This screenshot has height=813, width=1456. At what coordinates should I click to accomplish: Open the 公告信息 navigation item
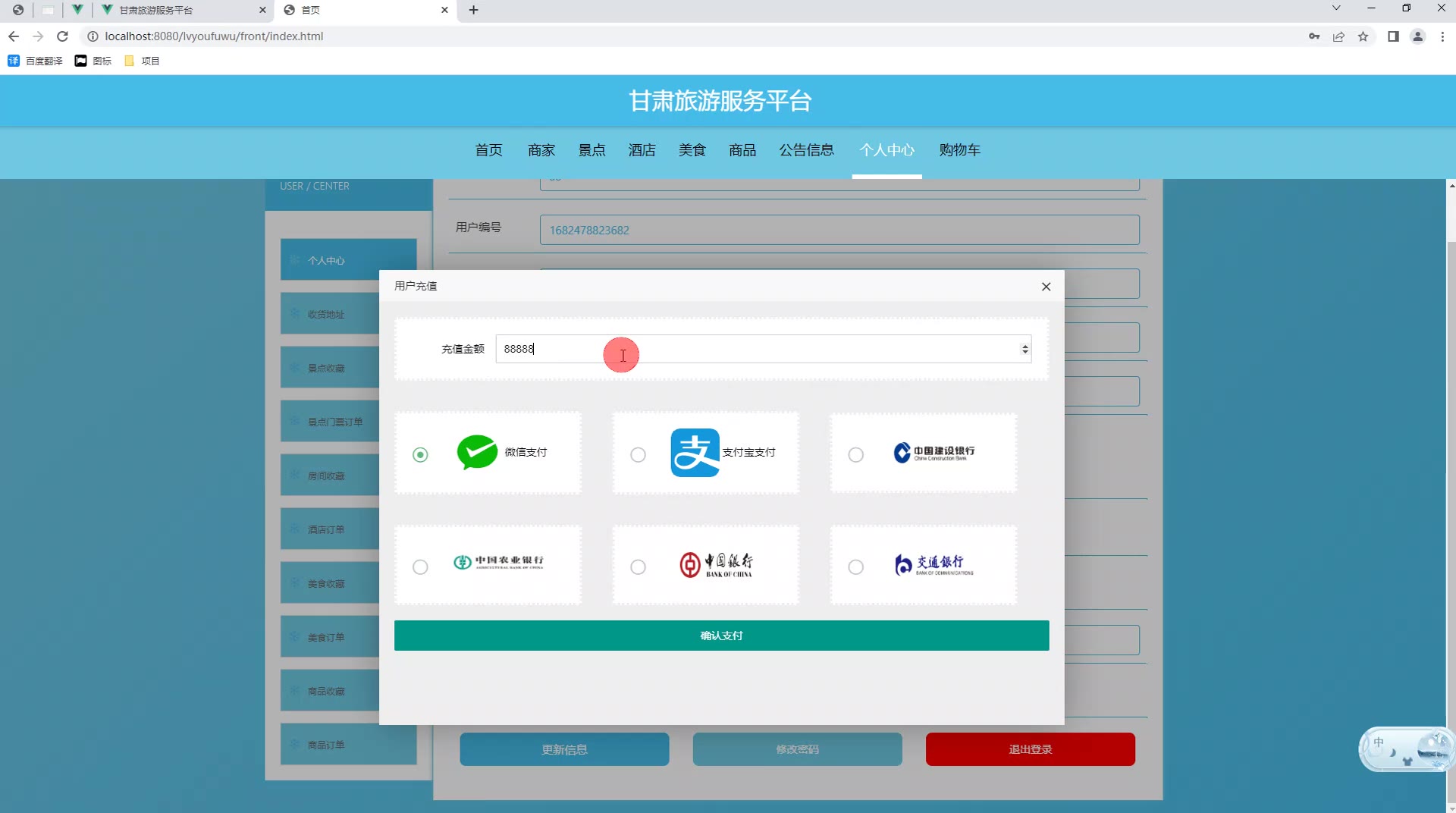pyautogui.click(x=807, y=150)
